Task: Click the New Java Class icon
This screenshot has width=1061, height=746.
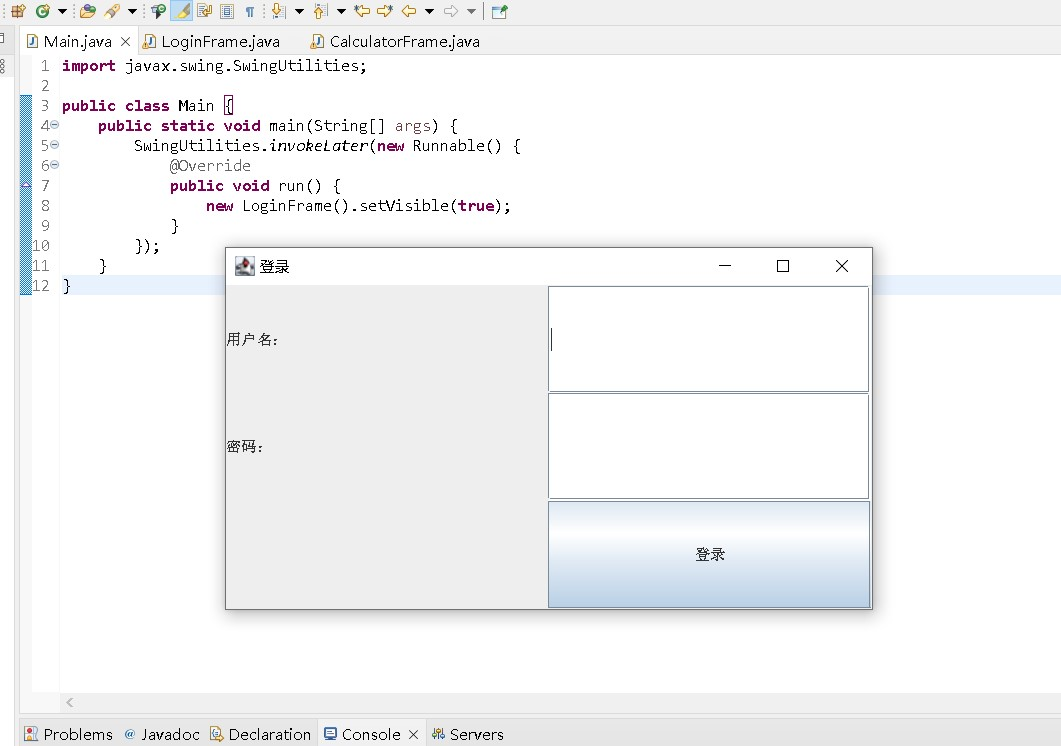Action: [x=43, y=11]
